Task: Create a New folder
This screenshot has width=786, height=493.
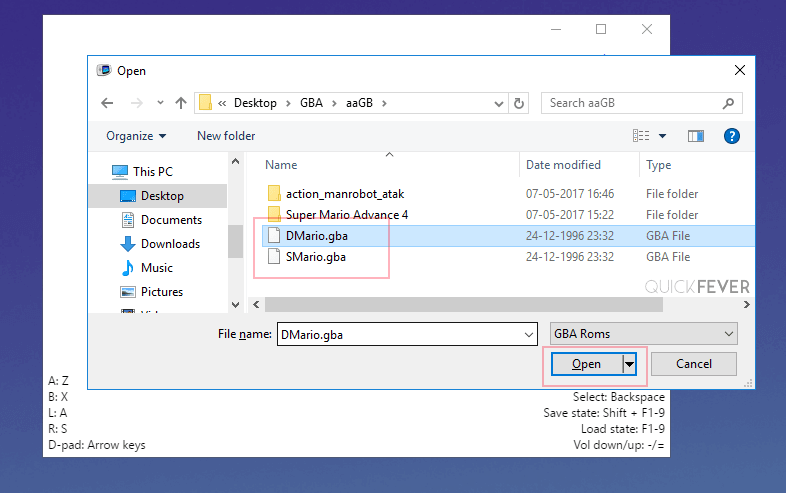Action: click(x=226, y=136)
